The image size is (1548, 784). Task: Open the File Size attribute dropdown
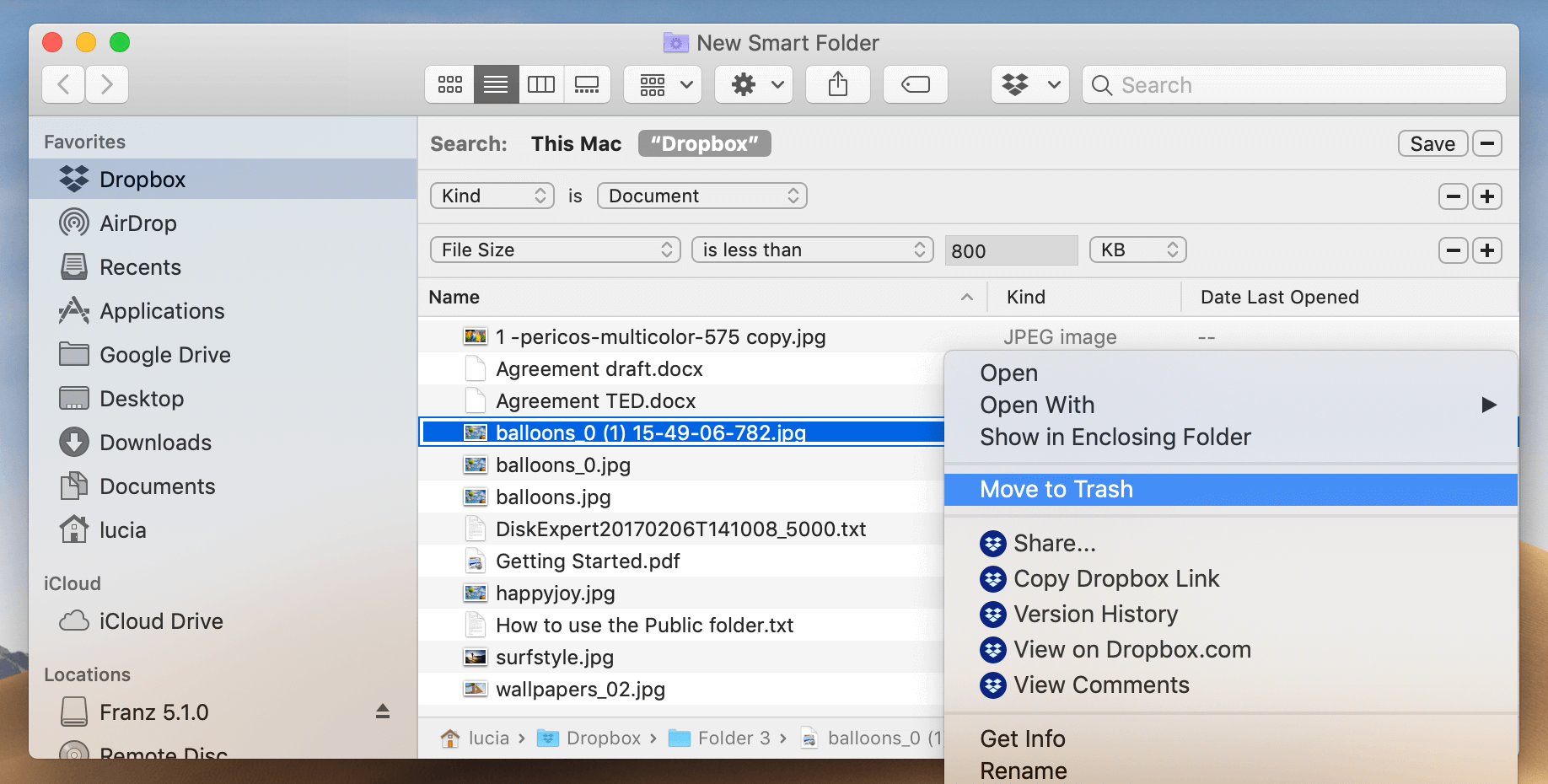point(556,250)
